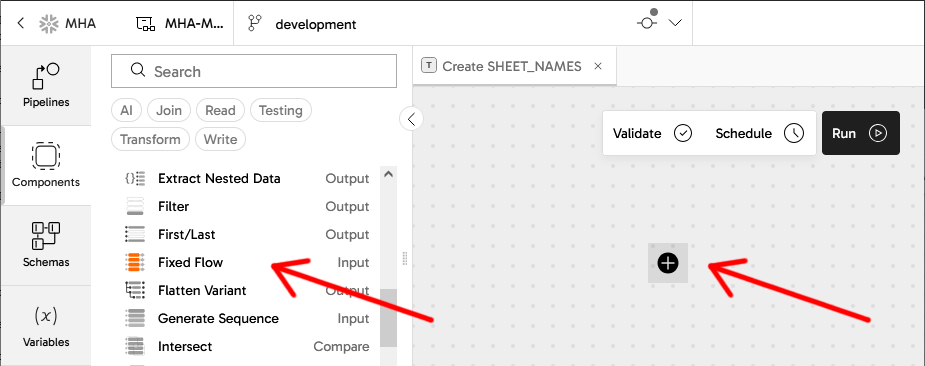Viewport: 925px width, 366px height.
Task: Click the Intersect component icon
Action: 135,347
